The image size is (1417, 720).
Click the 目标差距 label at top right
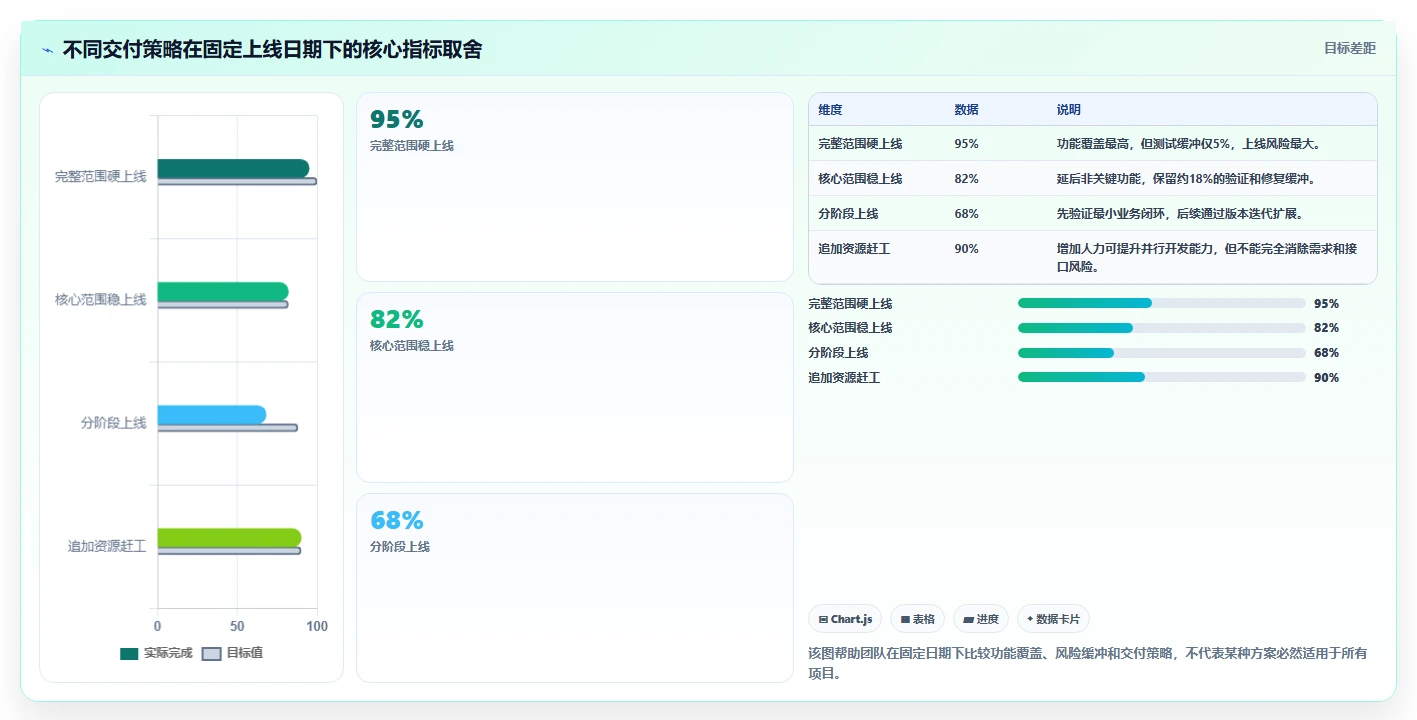pos(1349,48)
